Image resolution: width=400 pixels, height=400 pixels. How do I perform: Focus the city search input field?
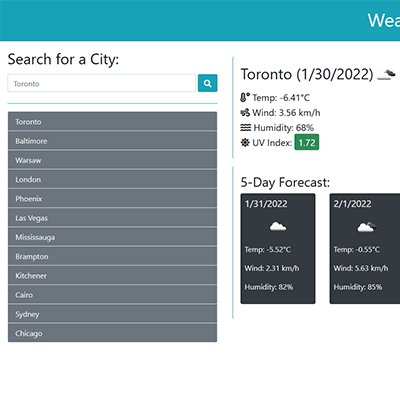click(101, 83)
